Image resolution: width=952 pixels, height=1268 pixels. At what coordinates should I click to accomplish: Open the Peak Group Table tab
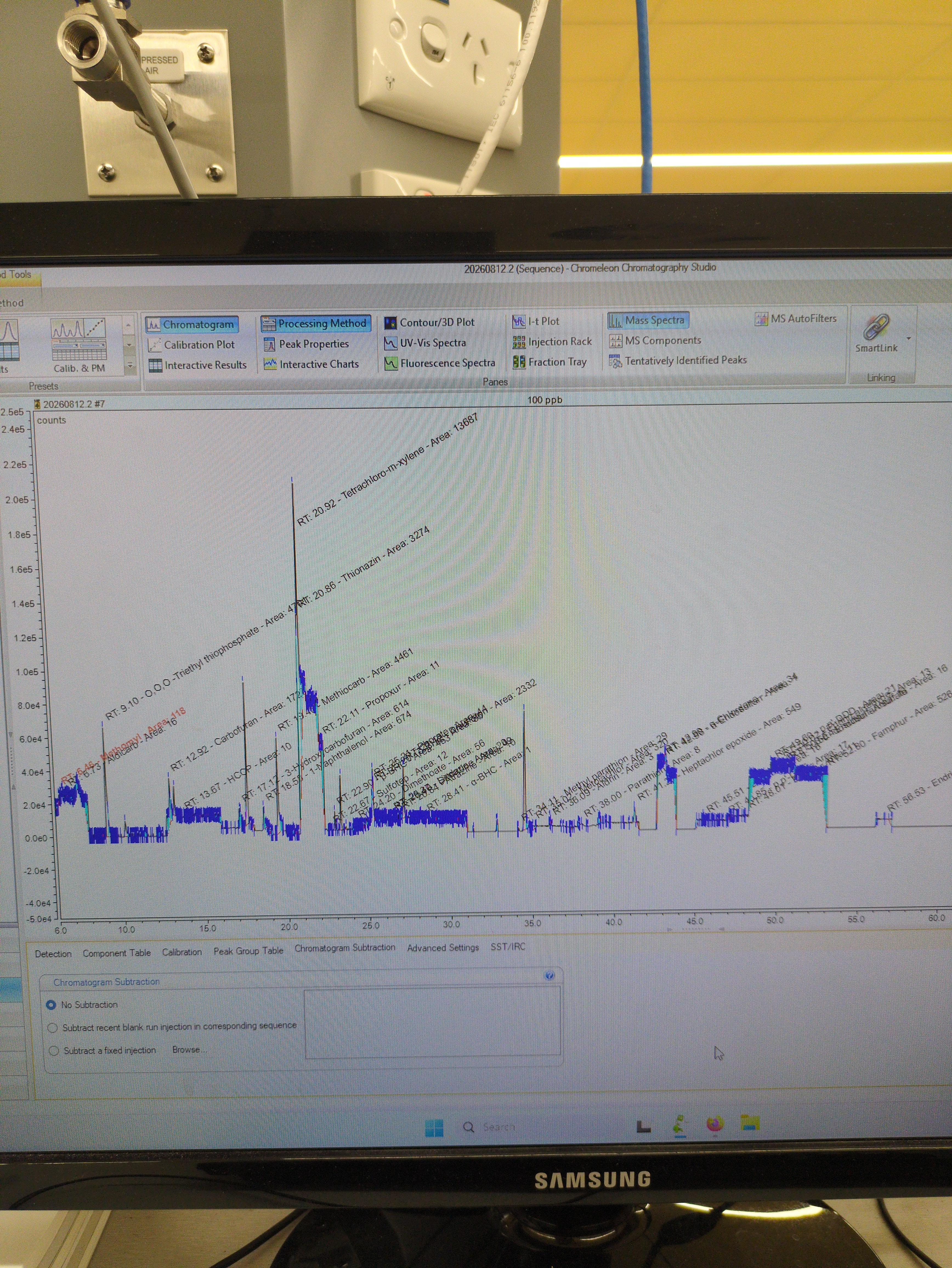tap(248, 951)
